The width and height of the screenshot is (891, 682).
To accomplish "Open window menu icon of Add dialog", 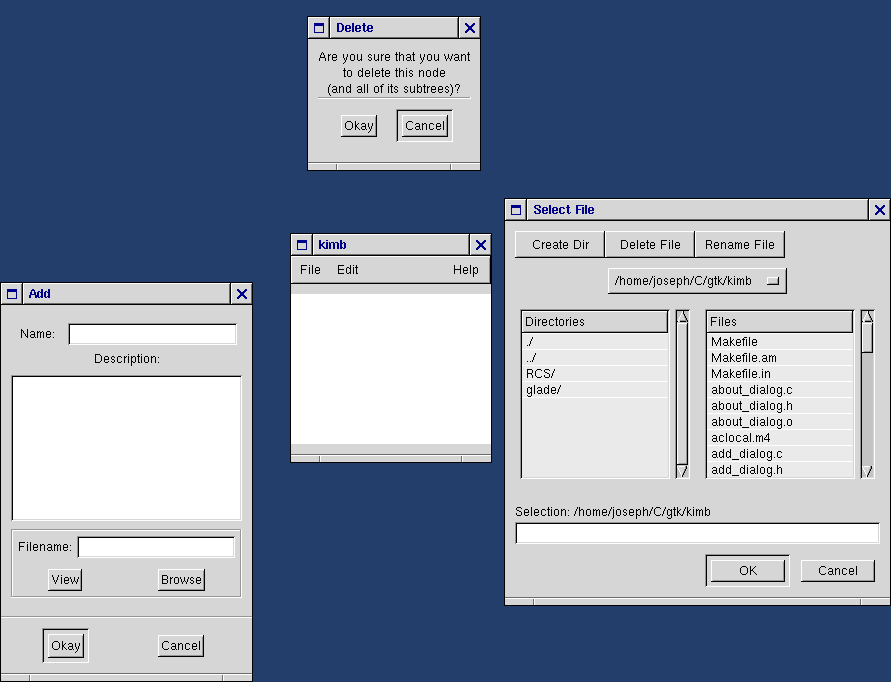I will (12, 294).
